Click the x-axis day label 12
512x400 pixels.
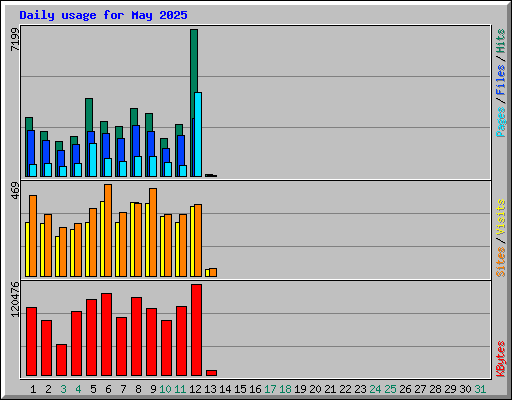click(195, 389)
